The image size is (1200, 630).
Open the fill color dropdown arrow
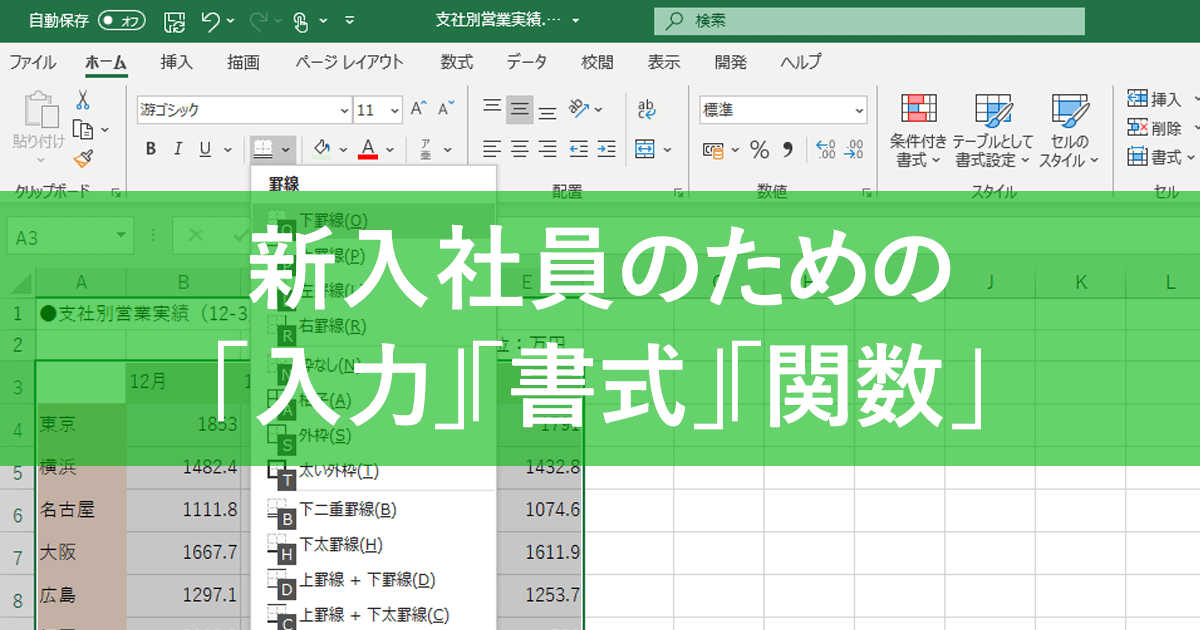pyautogui.click(x=343, y=150)
